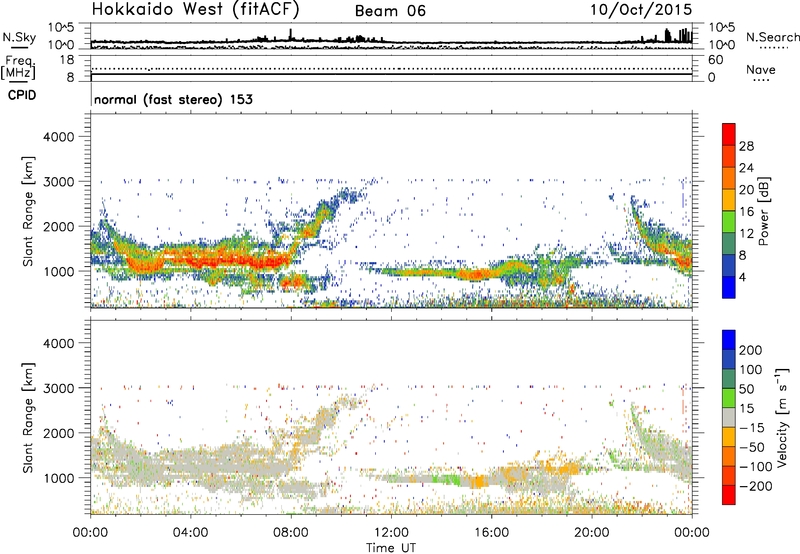This screenshot has height=554, width=800.
Task: Click the 'Beam 06' label
Action: click(390, 11)
